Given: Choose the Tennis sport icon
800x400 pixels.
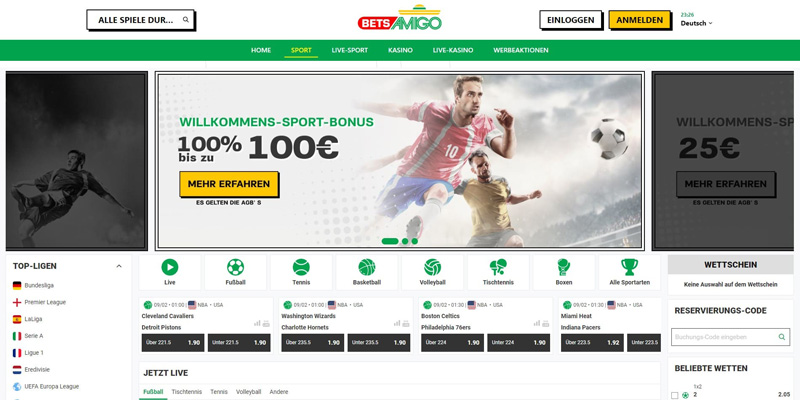Looking at the screenshot, I should tap(301, 267).
